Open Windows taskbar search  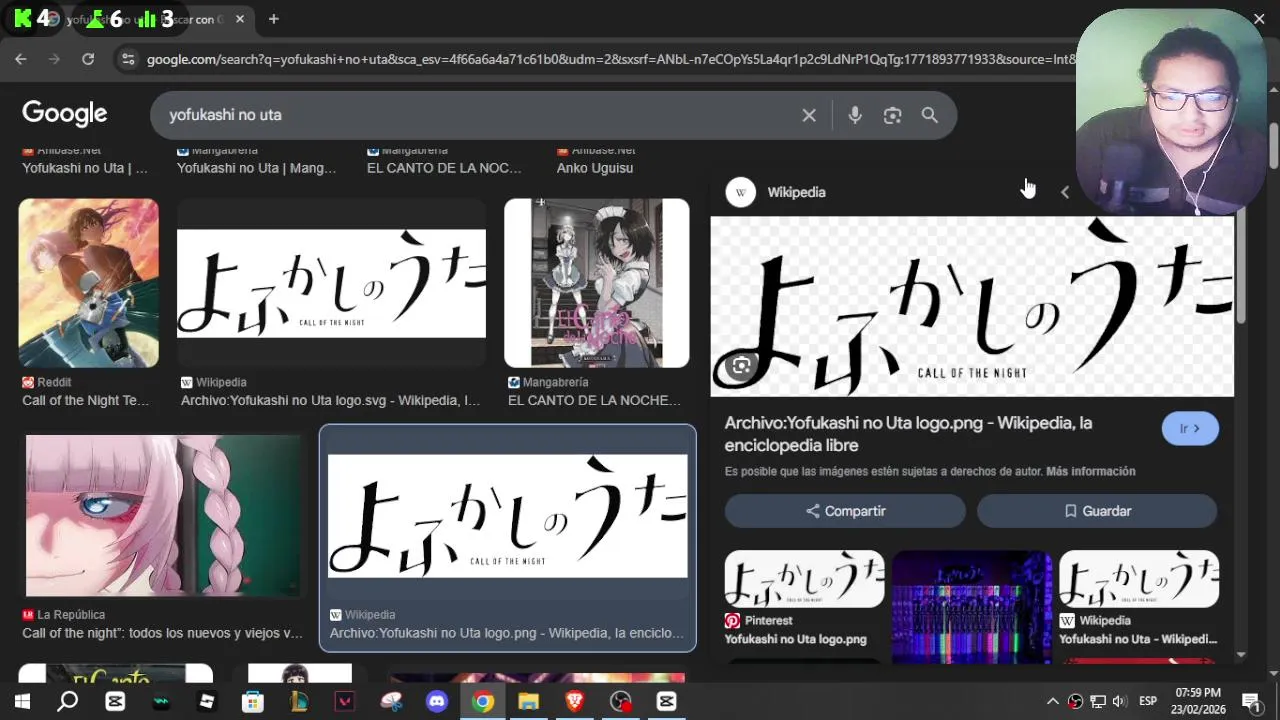pos(68,702)
